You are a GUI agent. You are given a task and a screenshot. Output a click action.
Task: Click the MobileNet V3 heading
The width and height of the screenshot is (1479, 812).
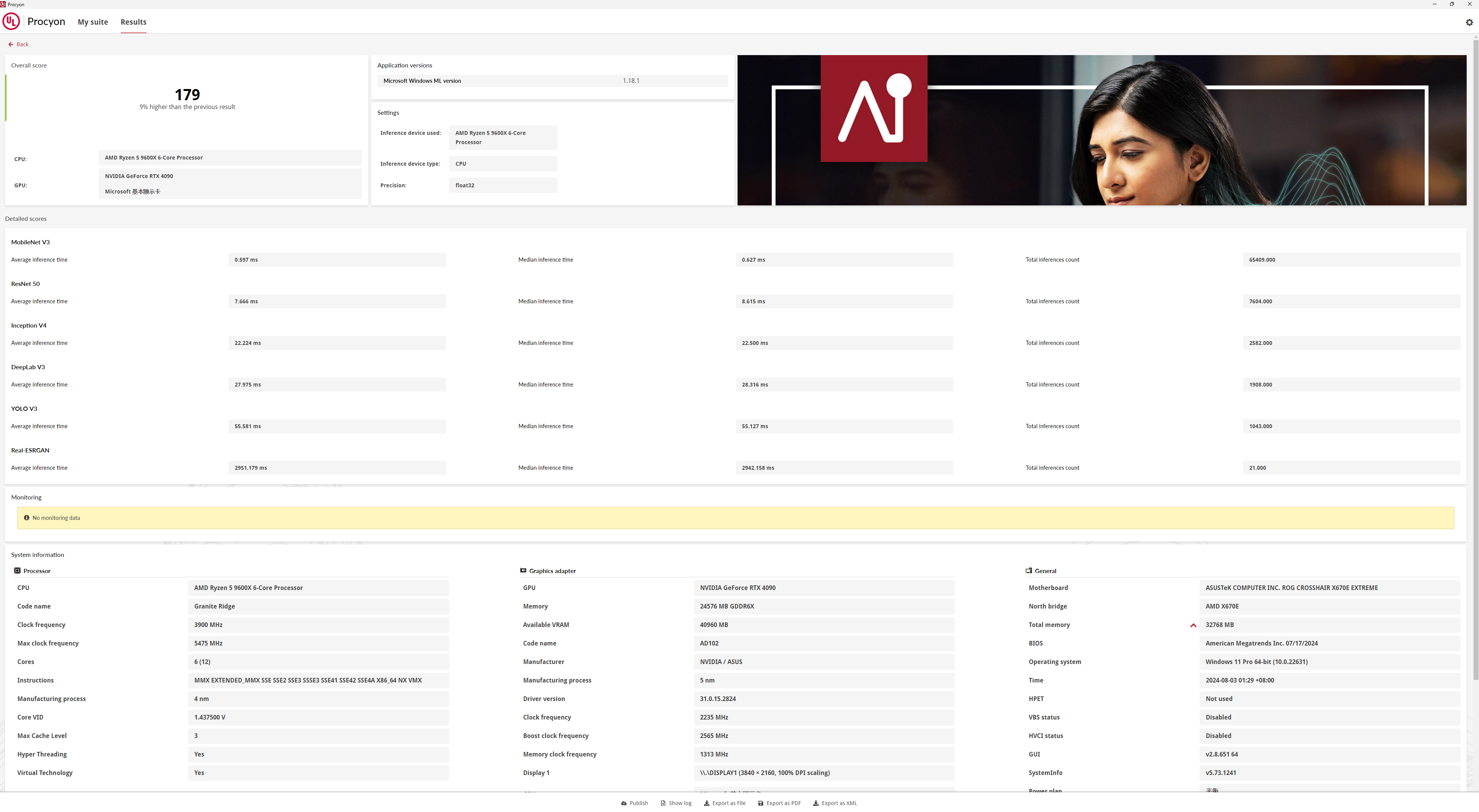point(30,242)
